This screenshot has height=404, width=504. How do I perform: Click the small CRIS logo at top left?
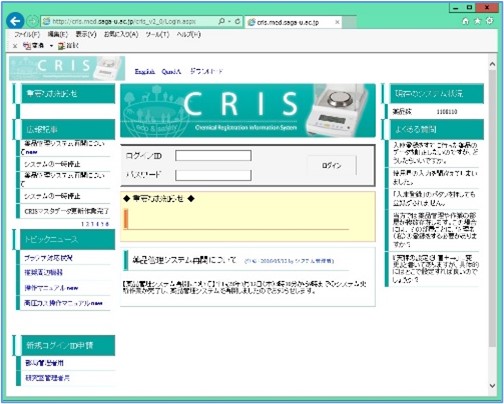click(67, 68)
